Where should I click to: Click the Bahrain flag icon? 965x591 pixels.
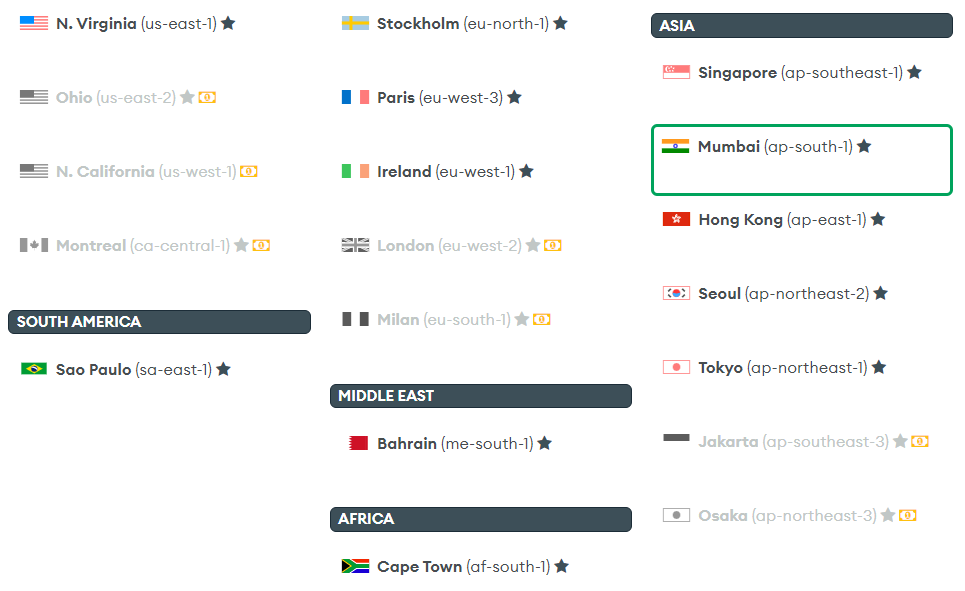click(358, 443)
